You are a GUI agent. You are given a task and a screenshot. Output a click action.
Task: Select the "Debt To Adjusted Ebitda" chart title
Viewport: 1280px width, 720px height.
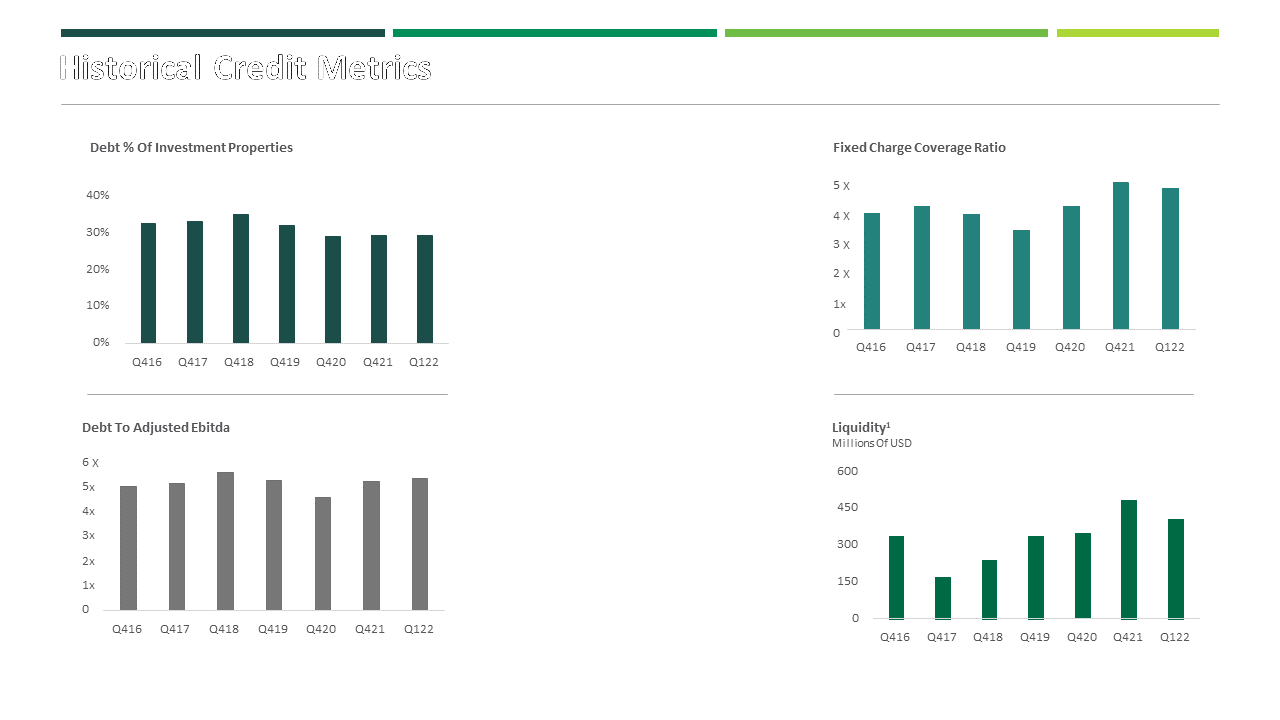pos(156,427)
